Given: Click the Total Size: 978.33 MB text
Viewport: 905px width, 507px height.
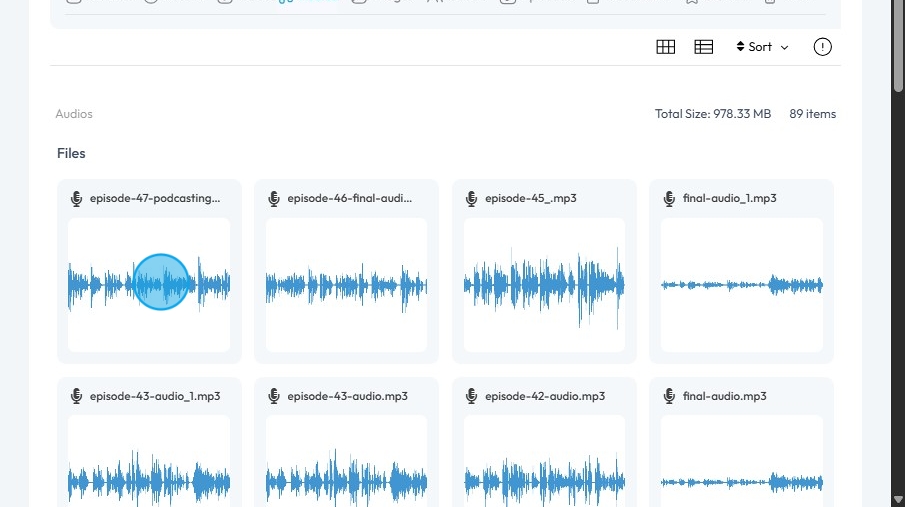Looking at the screenshot, I should point(713,114).
